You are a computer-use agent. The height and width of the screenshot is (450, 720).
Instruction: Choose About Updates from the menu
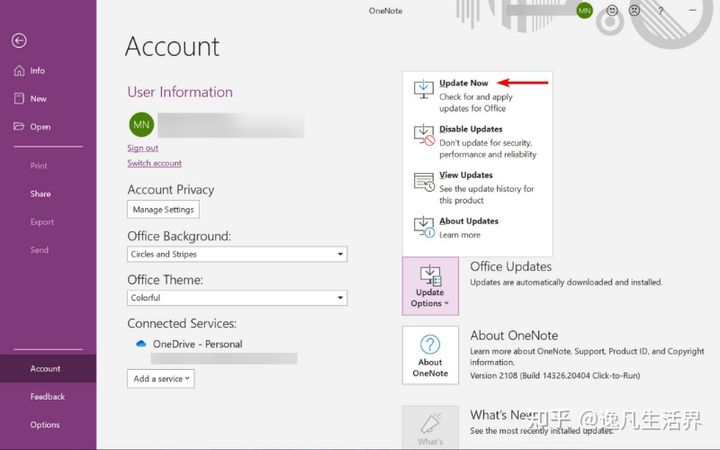(x=478, y=227)
